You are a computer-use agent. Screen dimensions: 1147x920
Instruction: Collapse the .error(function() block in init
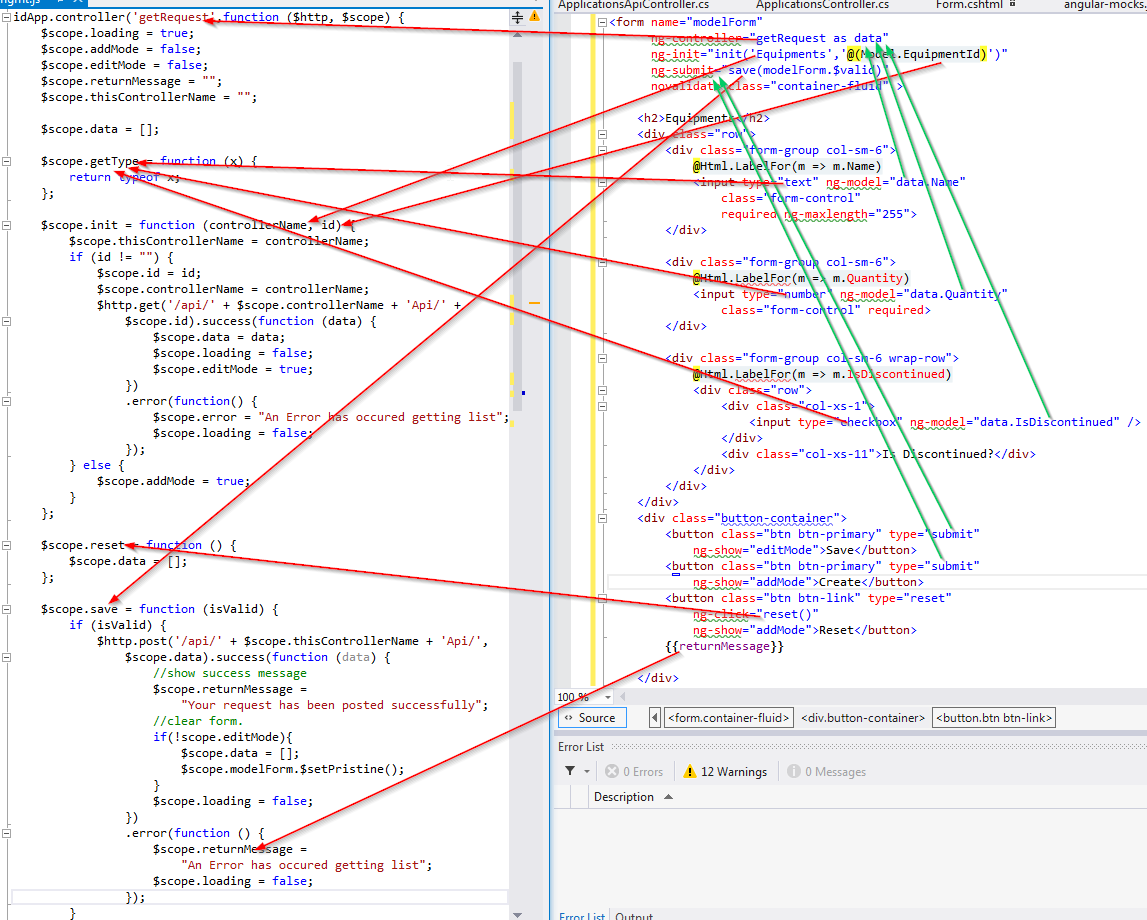7,401
